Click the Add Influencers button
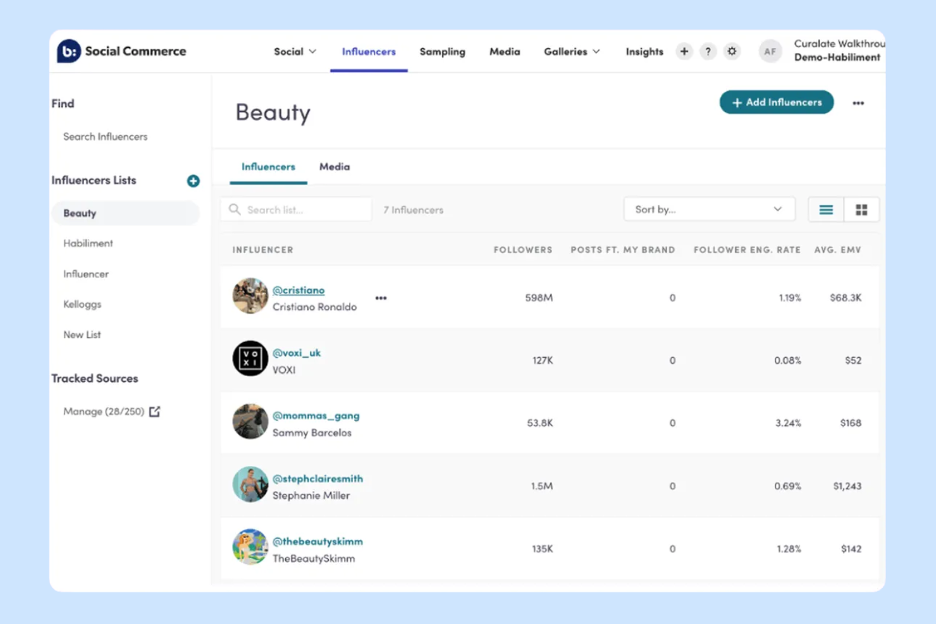The image size is (936, 624). pyautogui.click(x=776, y=102)
